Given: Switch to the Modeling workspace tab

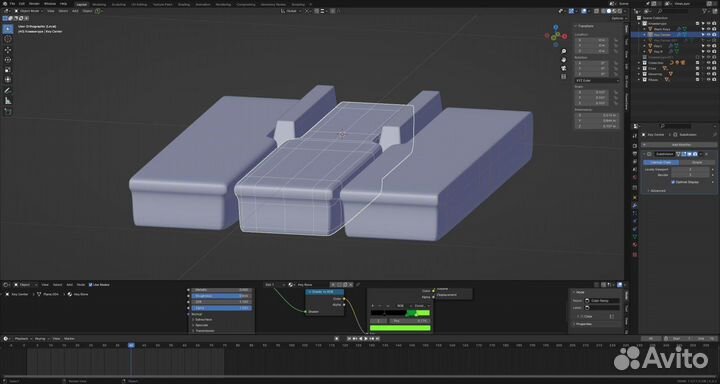Looking at the screenshot, I should (x=99, y=4).
